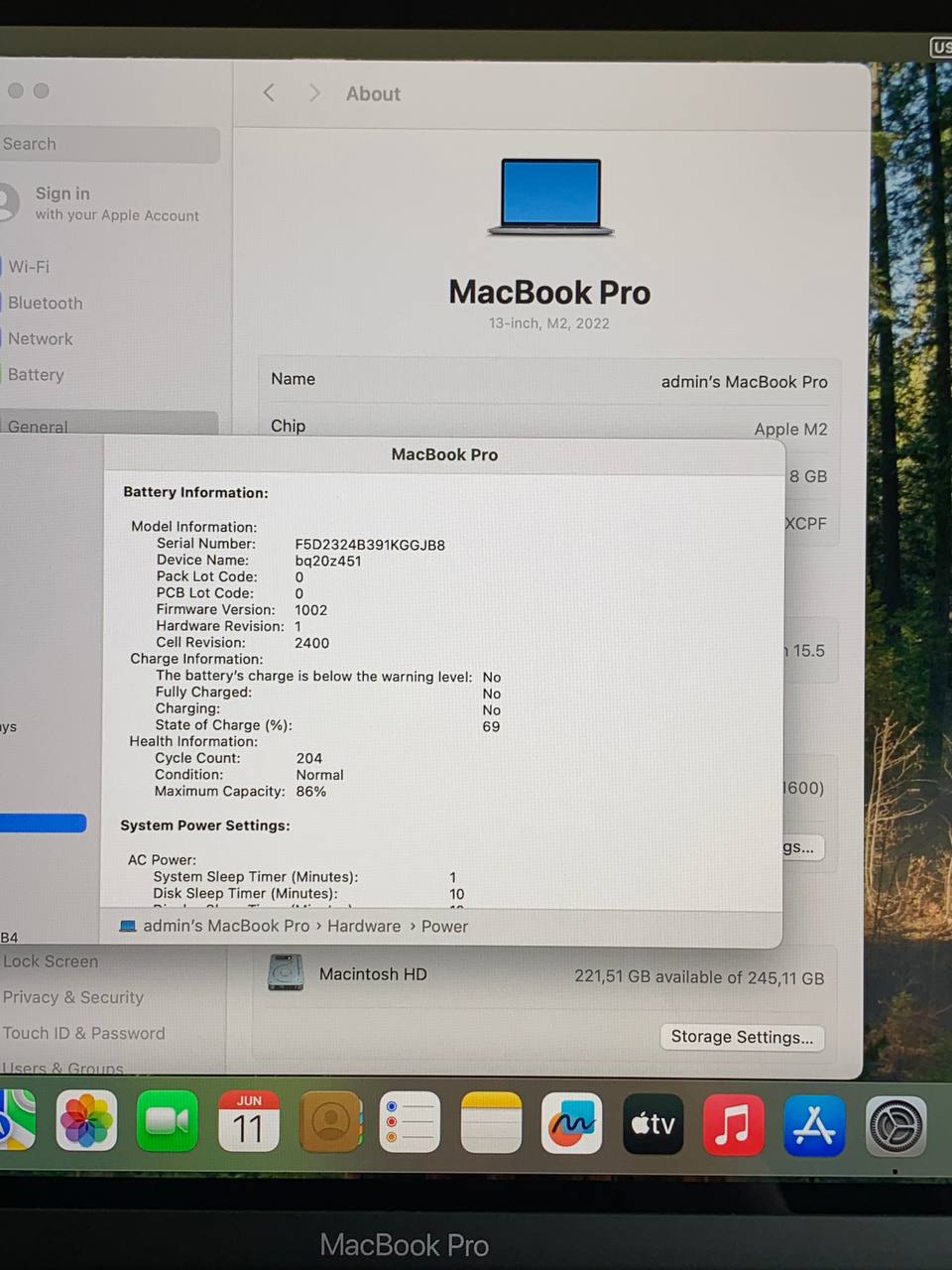Click the Macintosh HD storage label

[x=373, y=974]
